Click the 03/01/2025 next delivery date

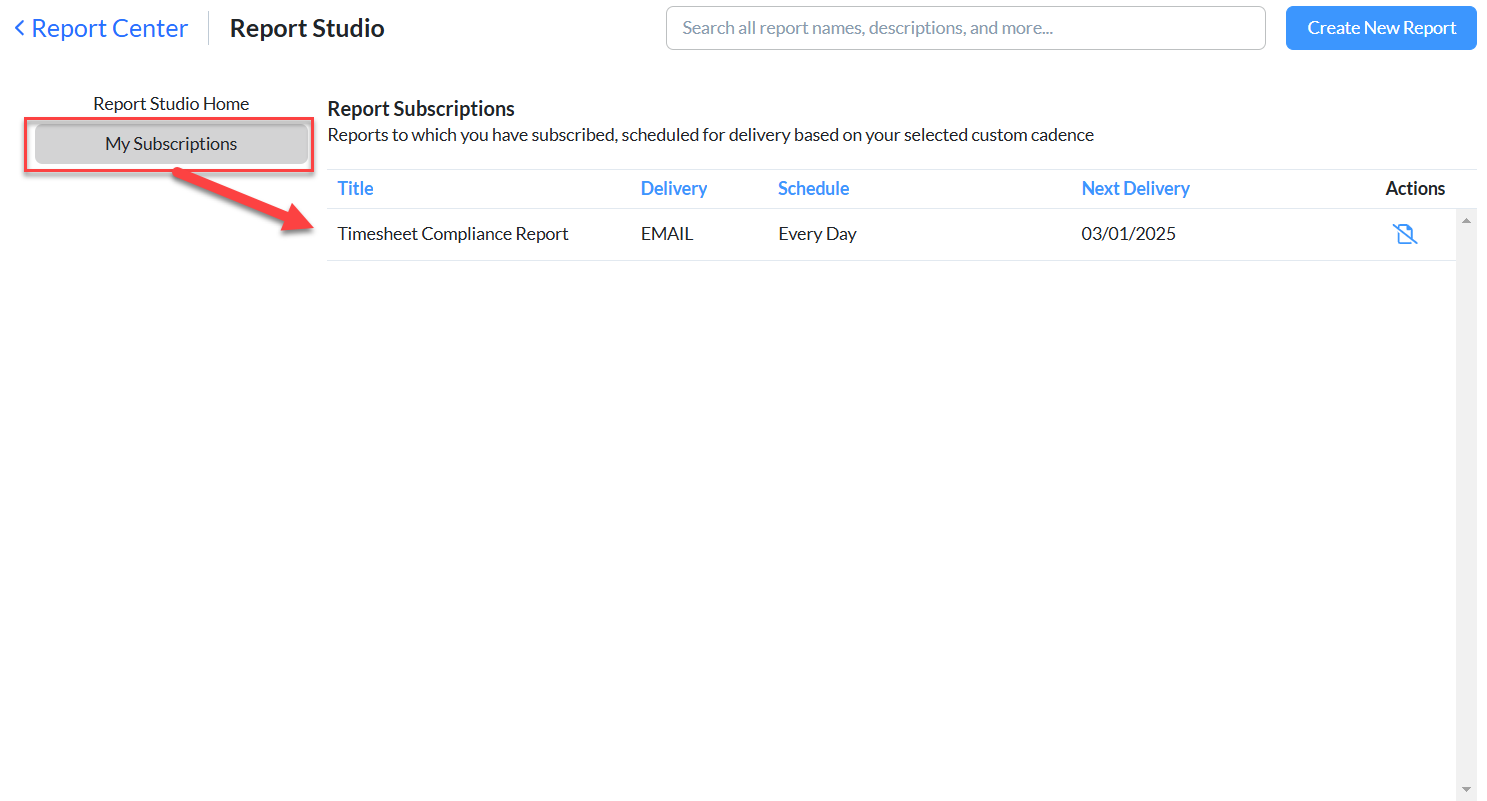point(1129,234)
